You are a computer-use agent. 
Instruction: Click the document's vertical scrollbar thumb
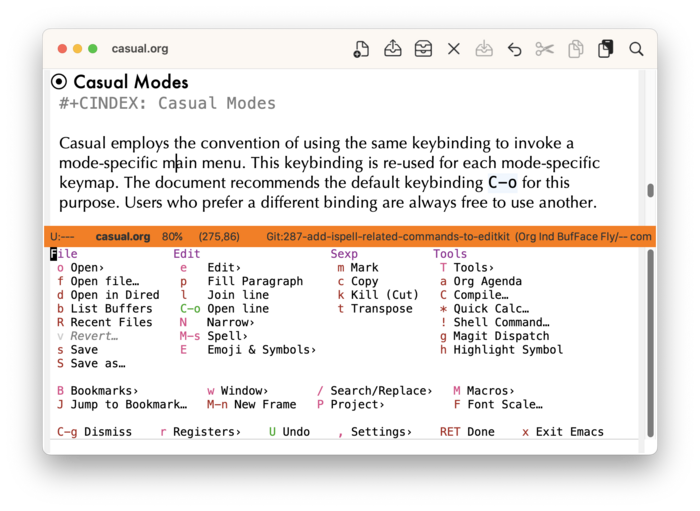[x=651, y=190]
